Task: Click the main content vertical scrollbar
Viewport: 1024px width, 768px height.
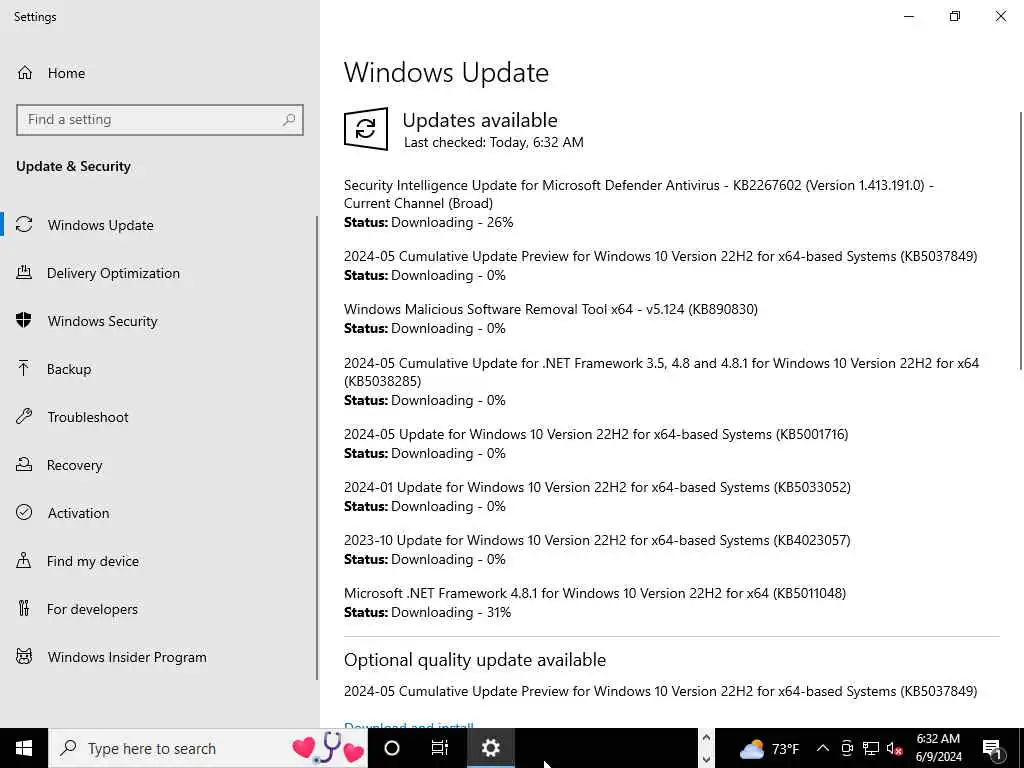Action: pyautogui.click(x=1021, y=240)
